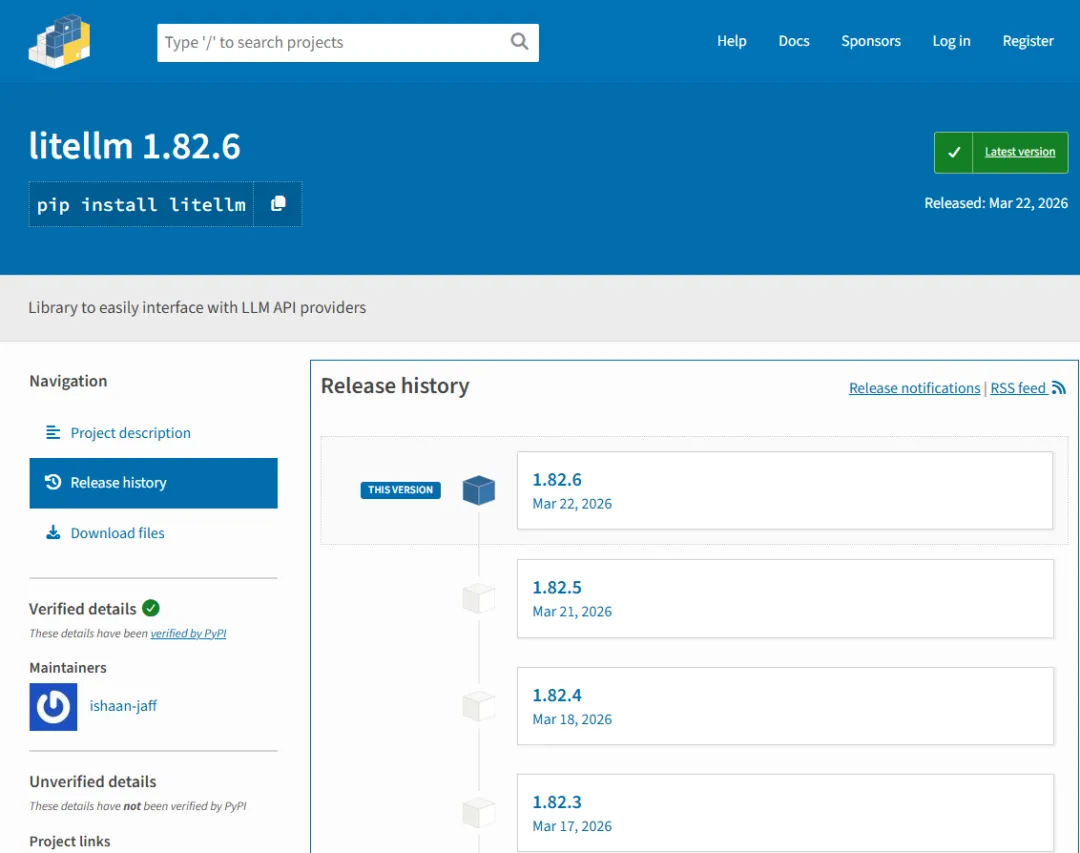This screenshot has width=1080, height=853.
Task: Click the Released: Mar 22, 2026 text
Action: point(996,203)
